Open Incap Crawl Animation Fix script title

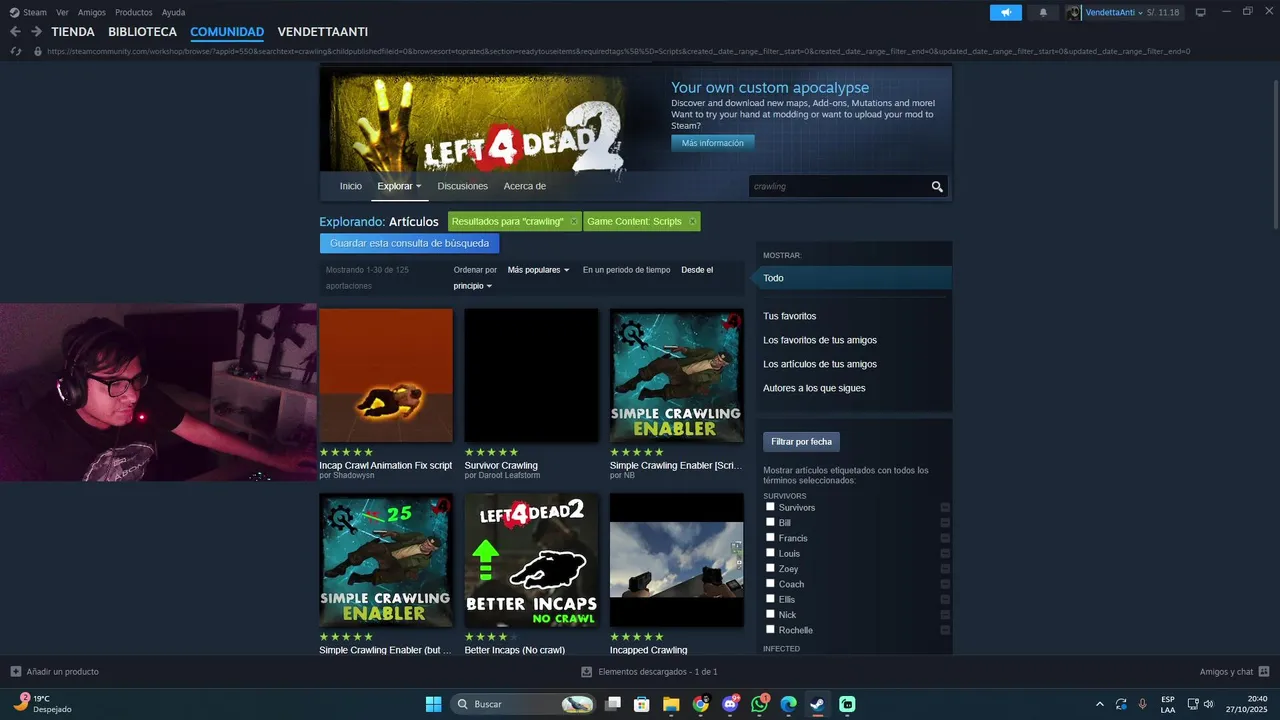click(x=385, y=465)
